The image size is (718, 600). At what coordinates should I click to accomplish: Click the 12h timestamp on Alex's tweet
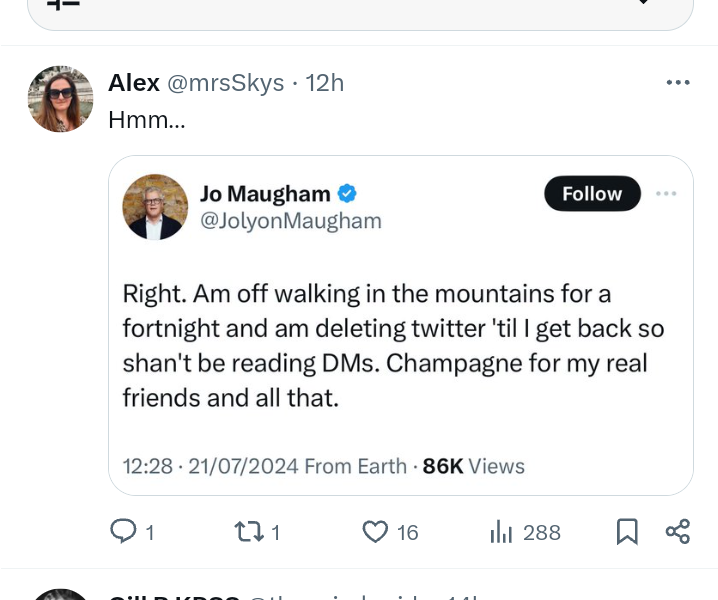tap(325, 83)
